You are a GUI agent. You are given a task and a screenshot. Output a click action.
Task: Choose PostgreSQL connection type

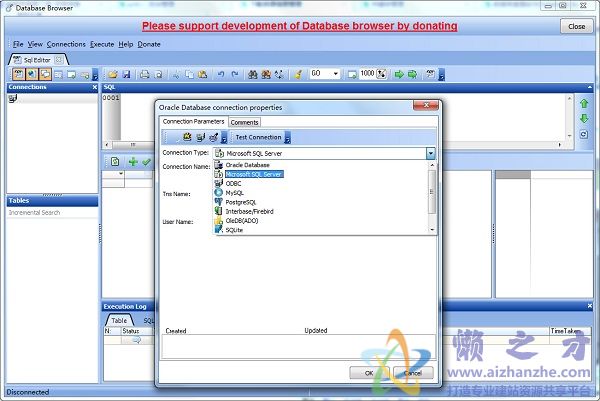[x=240, y=202]
